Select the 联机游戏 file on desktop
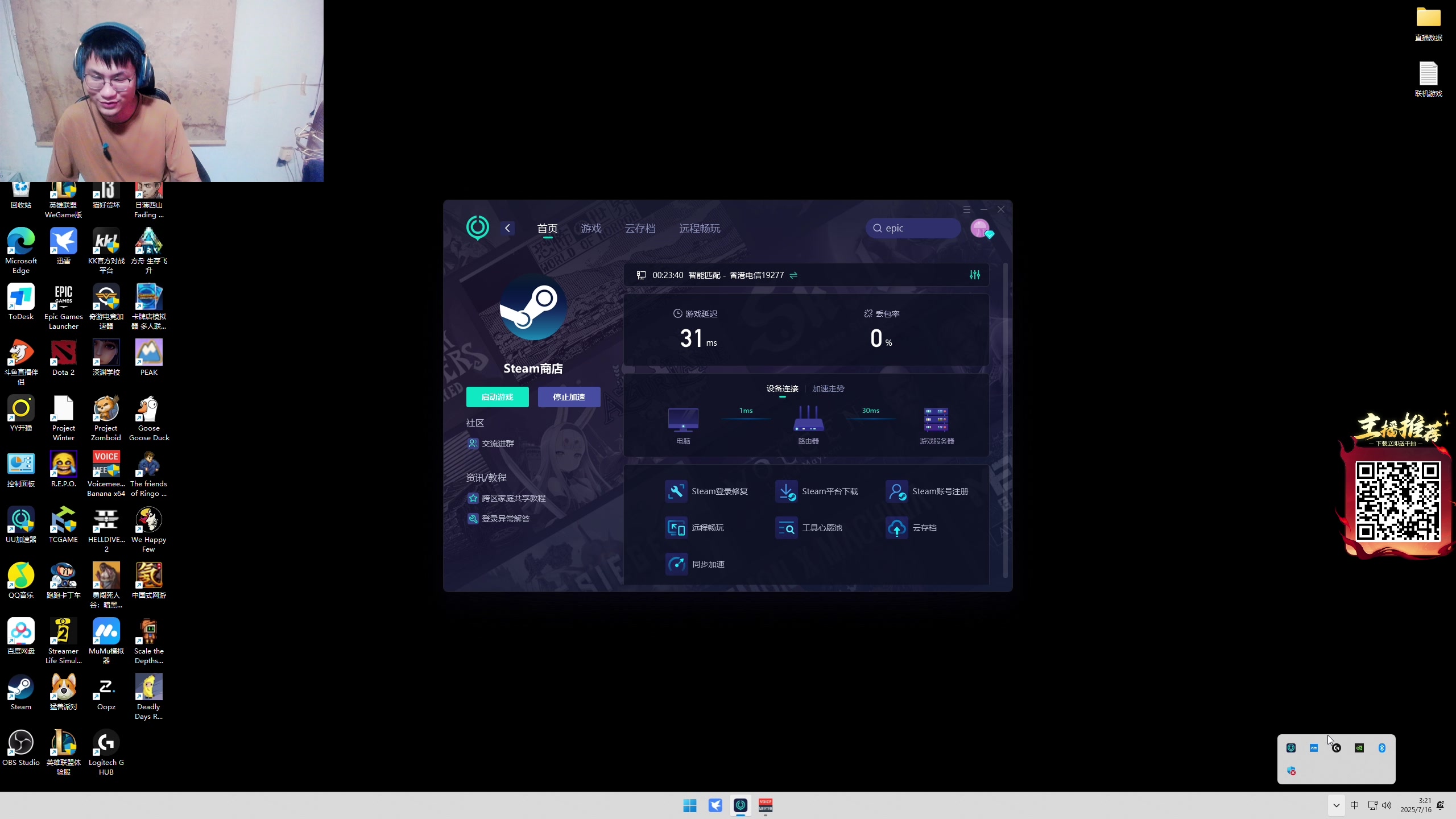The height and width of the screenshot is (819, 1456). pos(1428,80)
